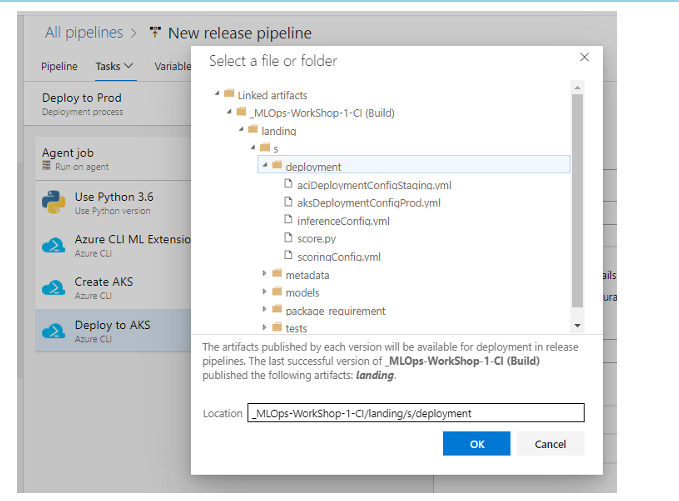Confirm selection with the OK button

pos(477,444)
